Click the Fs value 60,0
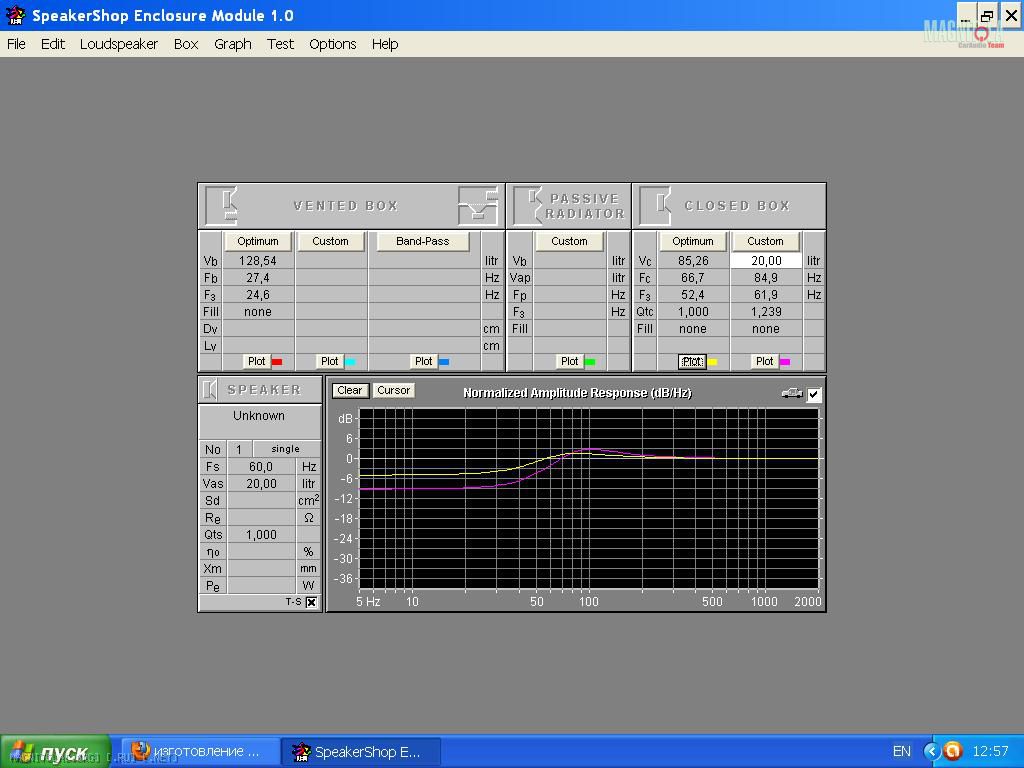This screenshot has width=1024, height=768. 261,466
